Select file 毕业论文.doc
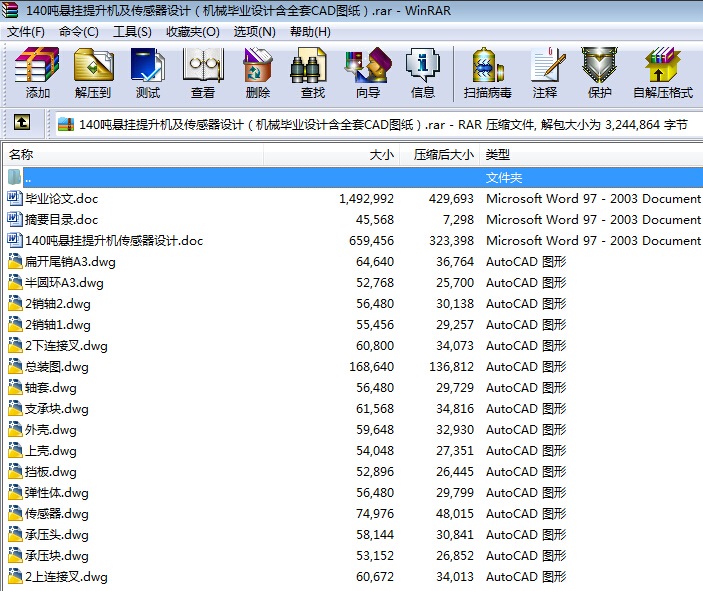 (61, 199)
